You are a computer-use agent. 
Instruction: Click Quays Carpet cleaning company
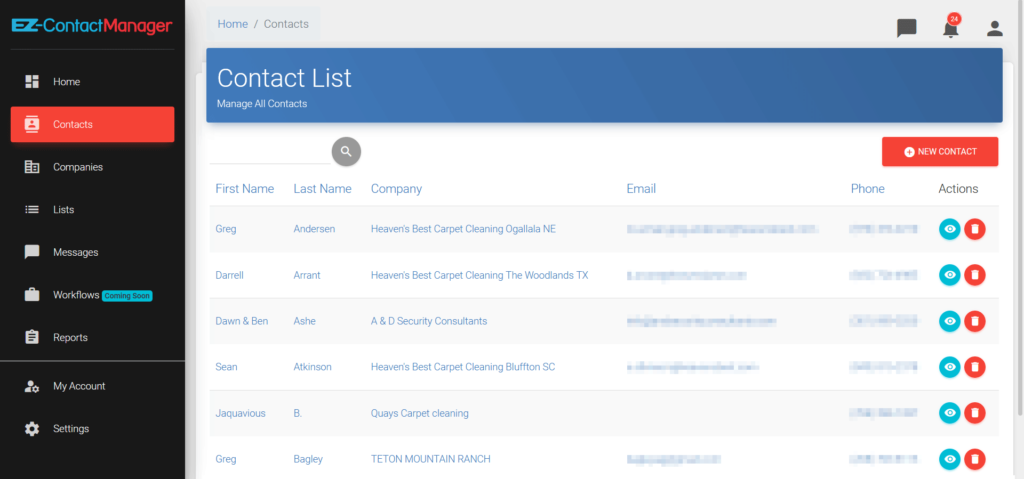(x=420, y=413)
